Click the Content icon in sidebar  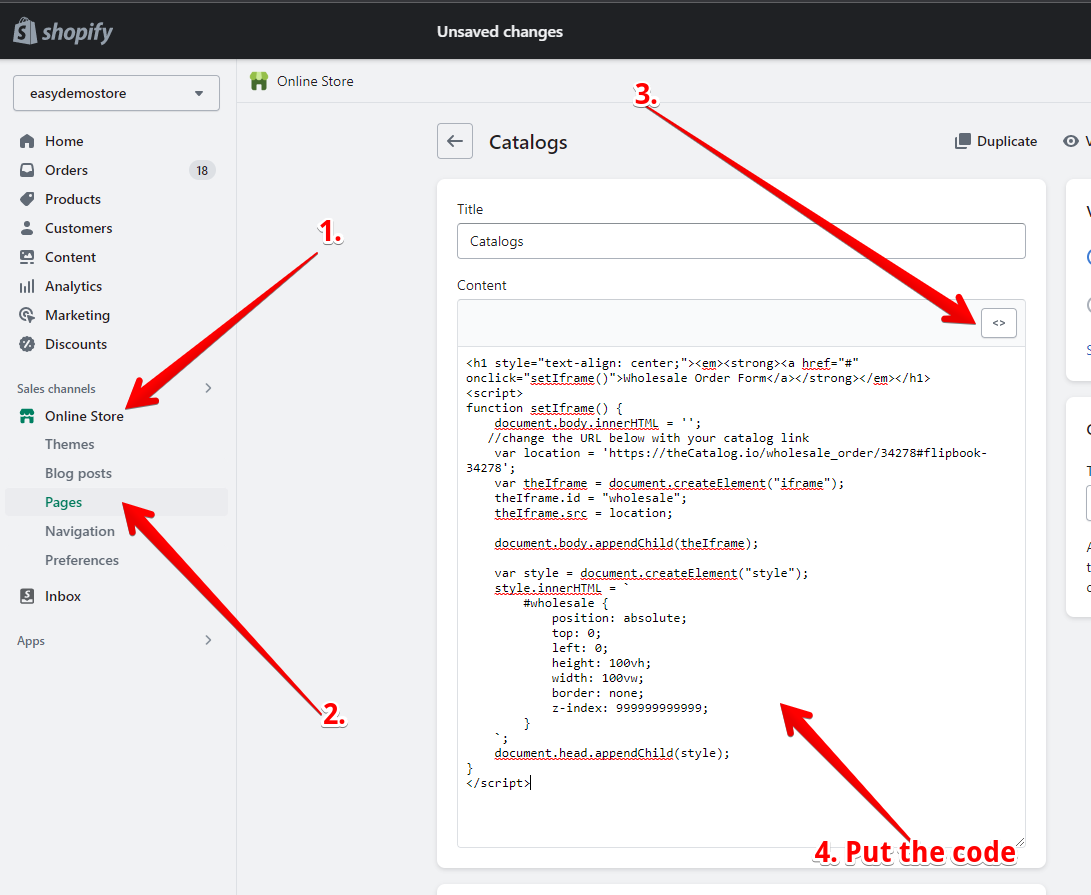tap(27, 258)
